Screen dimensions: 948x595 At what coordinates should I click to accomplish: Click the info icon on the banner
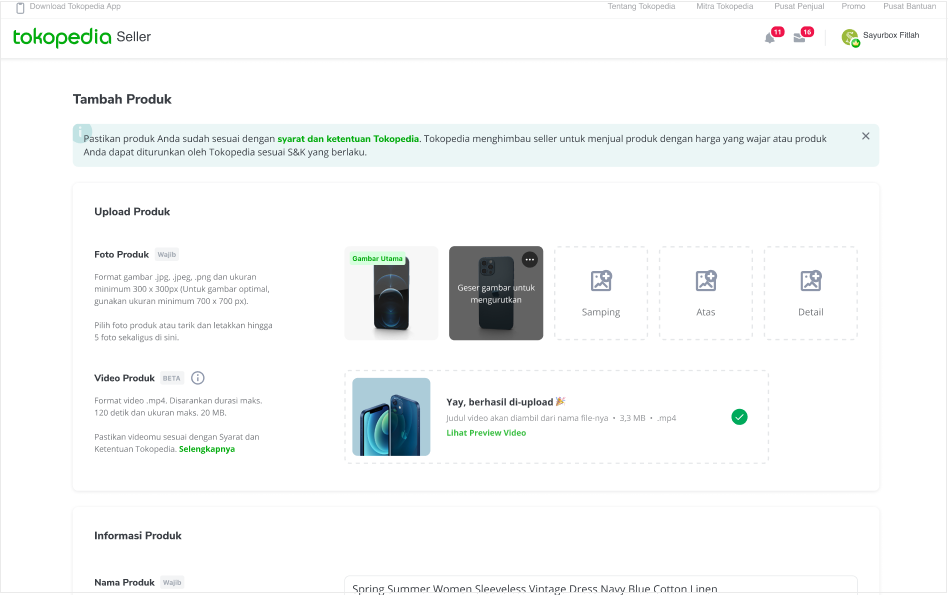tap(81, 132)
